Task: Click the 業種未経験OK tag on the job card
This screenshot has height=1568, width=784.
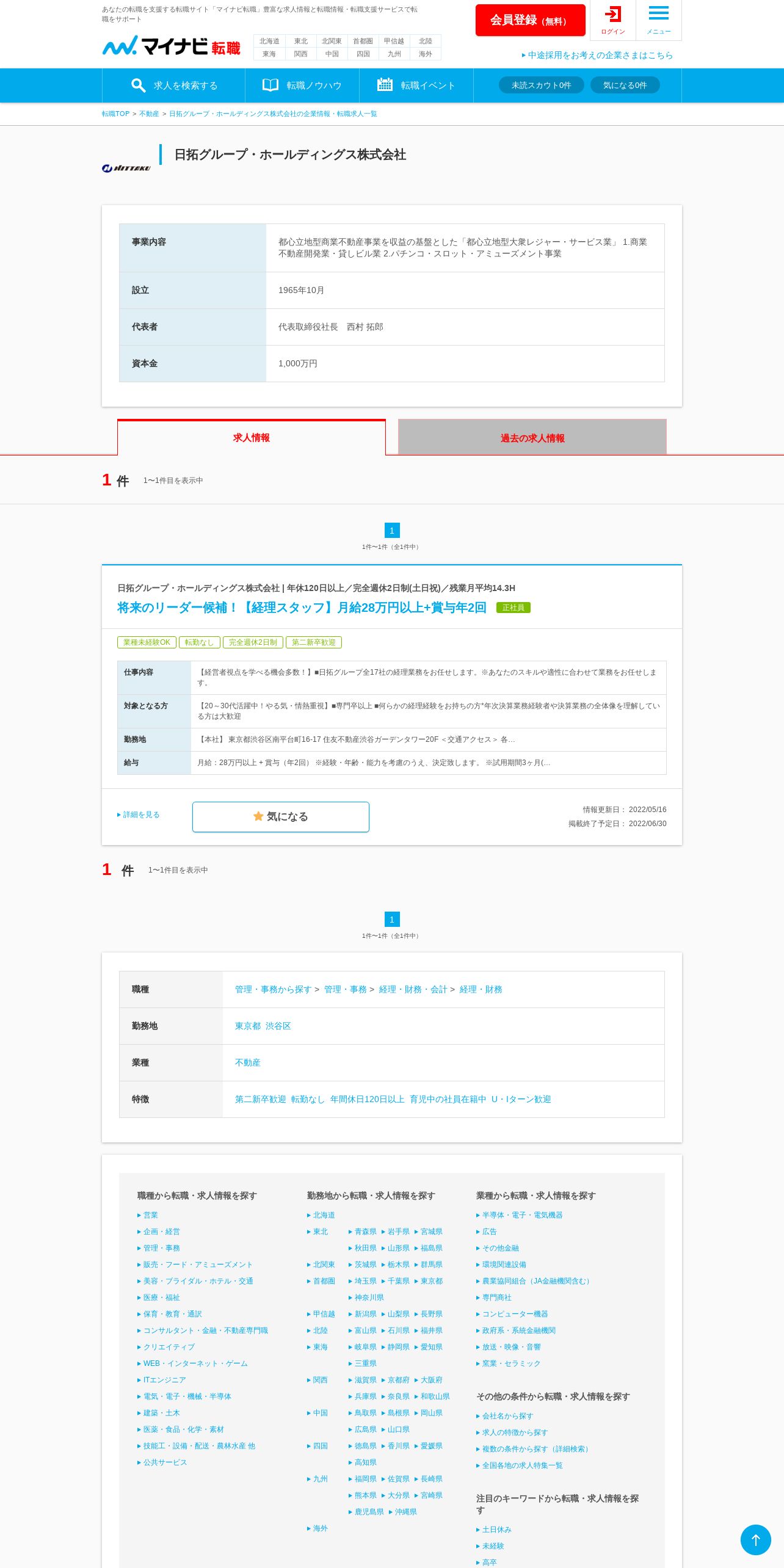Action: point(147,642)
